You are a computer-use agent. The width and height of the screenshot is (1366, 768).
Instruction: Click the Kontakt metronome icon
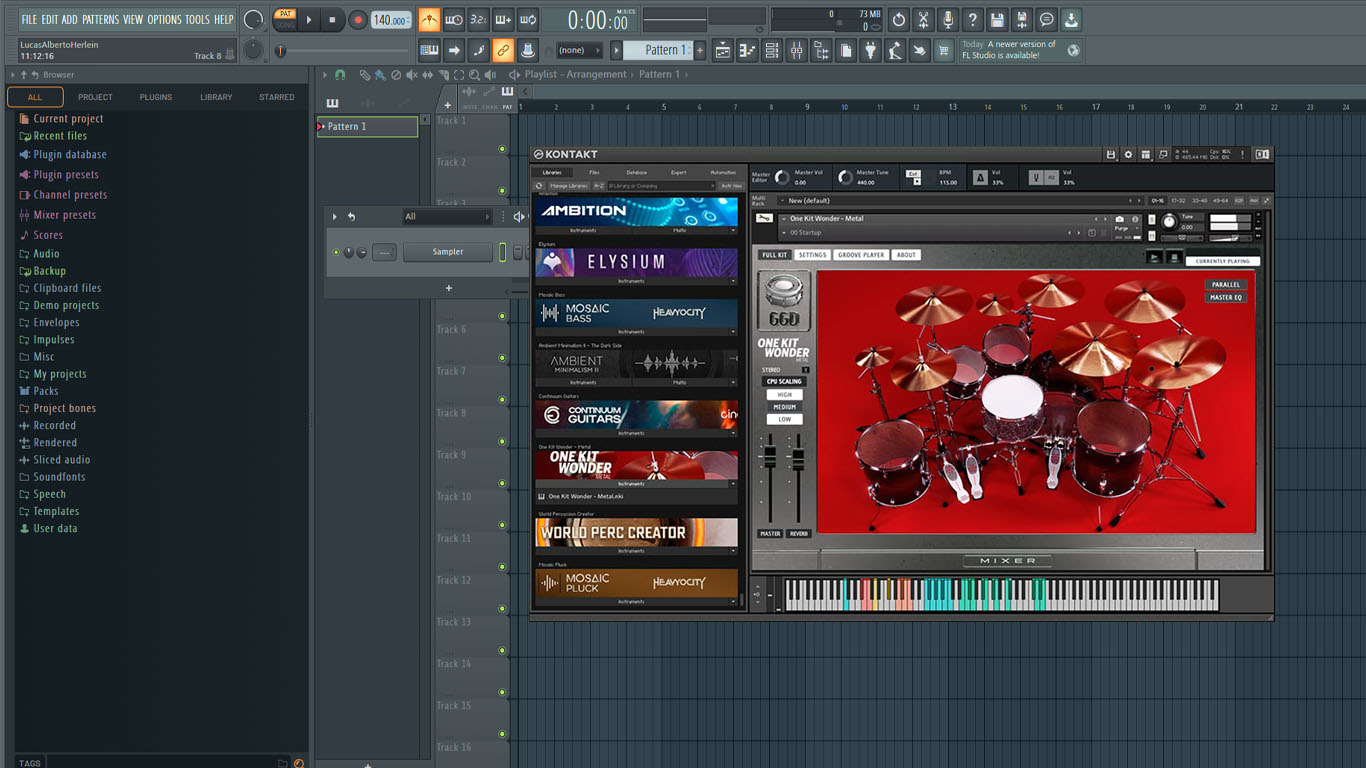981,178
